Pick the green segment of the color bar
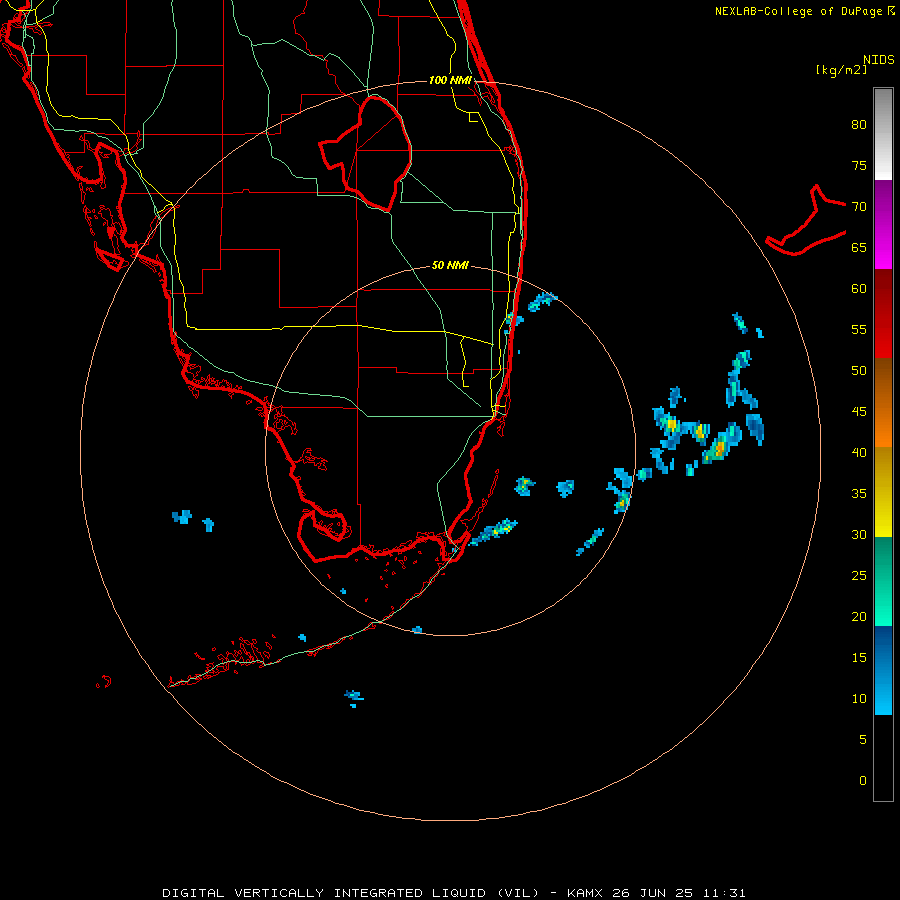The width and height of the screenshot is (900, 900). 883,581
